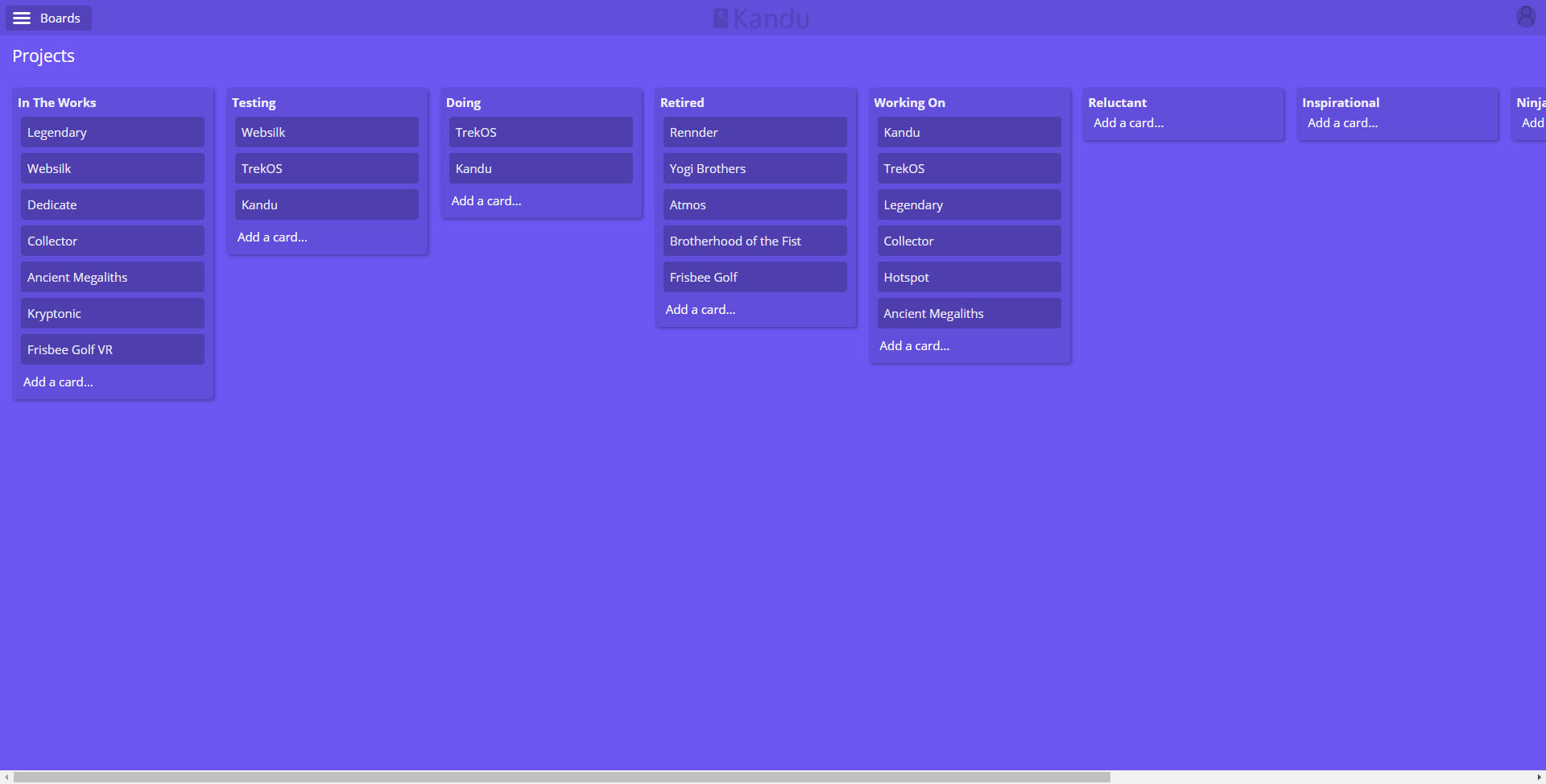
Task: Add a card to the Inspirational list
Action: (x=1342, y=122)
